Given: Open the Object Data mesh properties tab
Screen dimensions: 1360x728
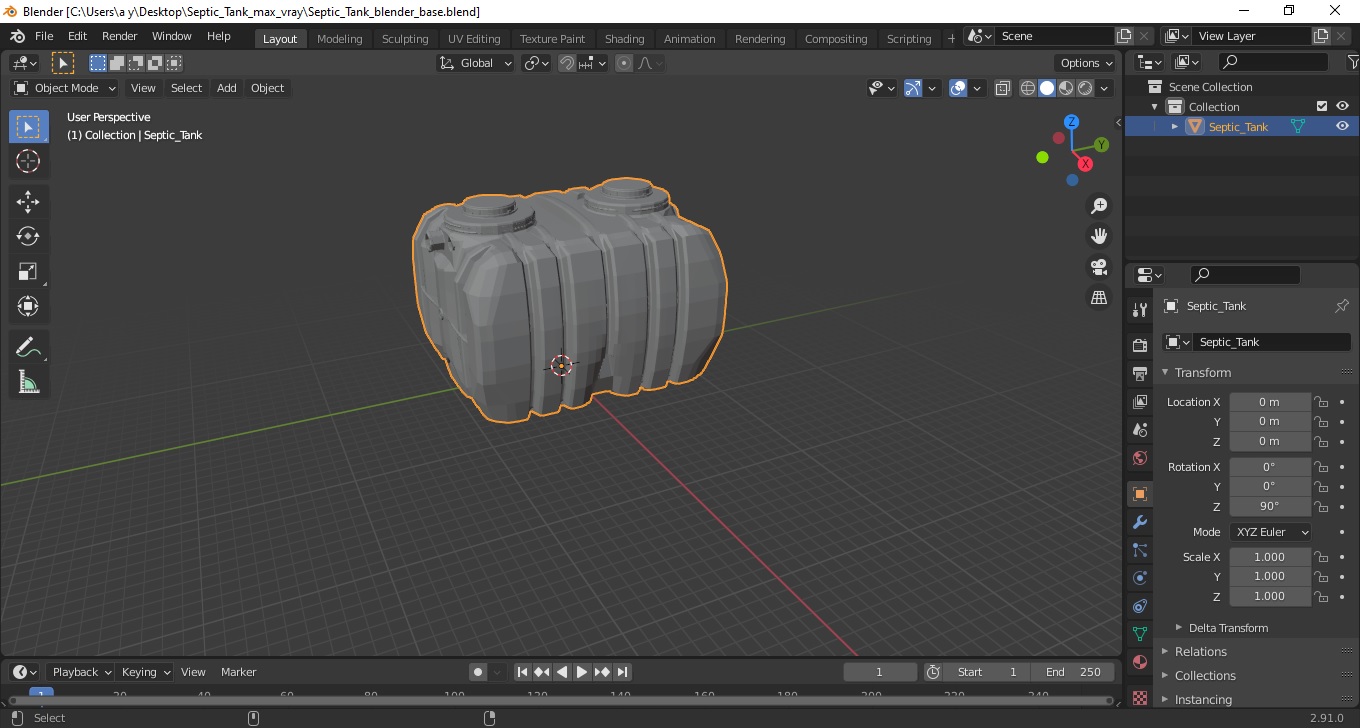Looking at the screenshot, I should (x=1139, y=634).
